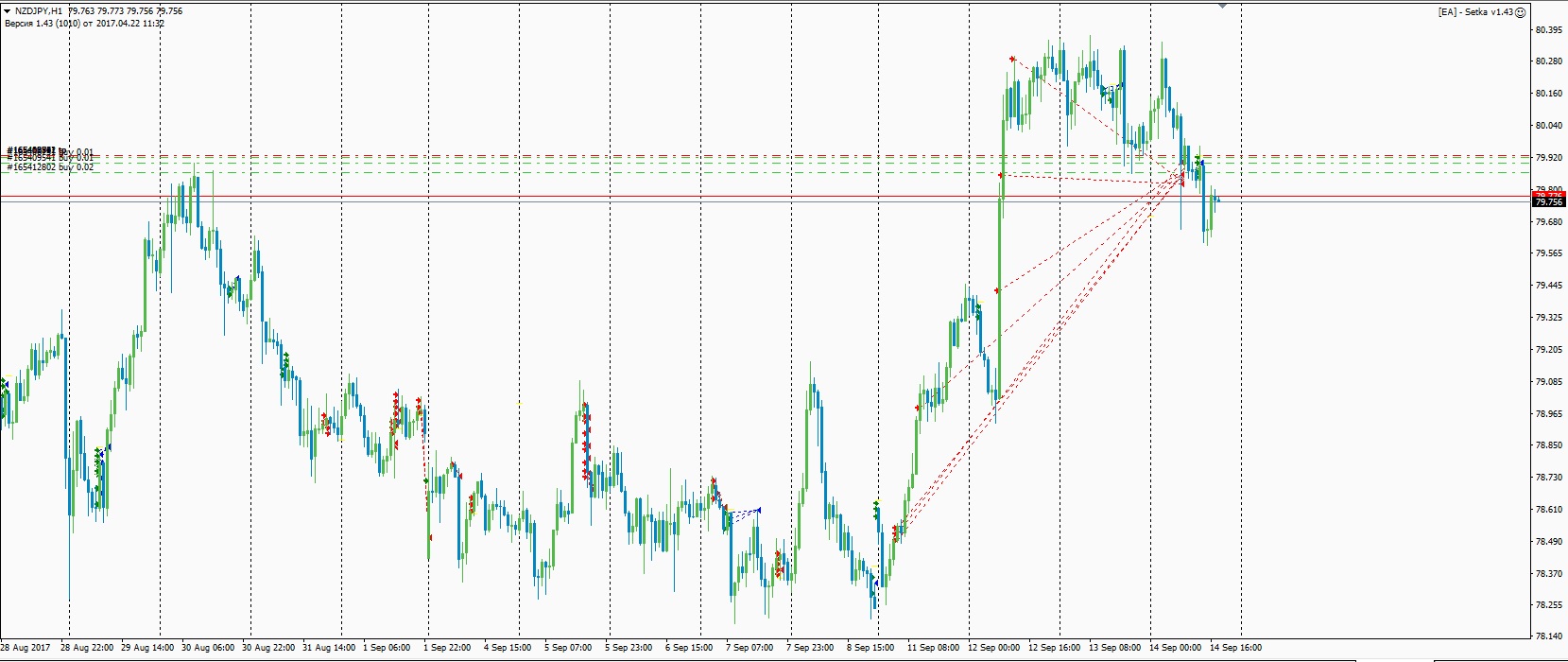This screenshot has height=662, width=1568.
Task: Click the 8 Sep 15:00 time label
Action: 870,648
